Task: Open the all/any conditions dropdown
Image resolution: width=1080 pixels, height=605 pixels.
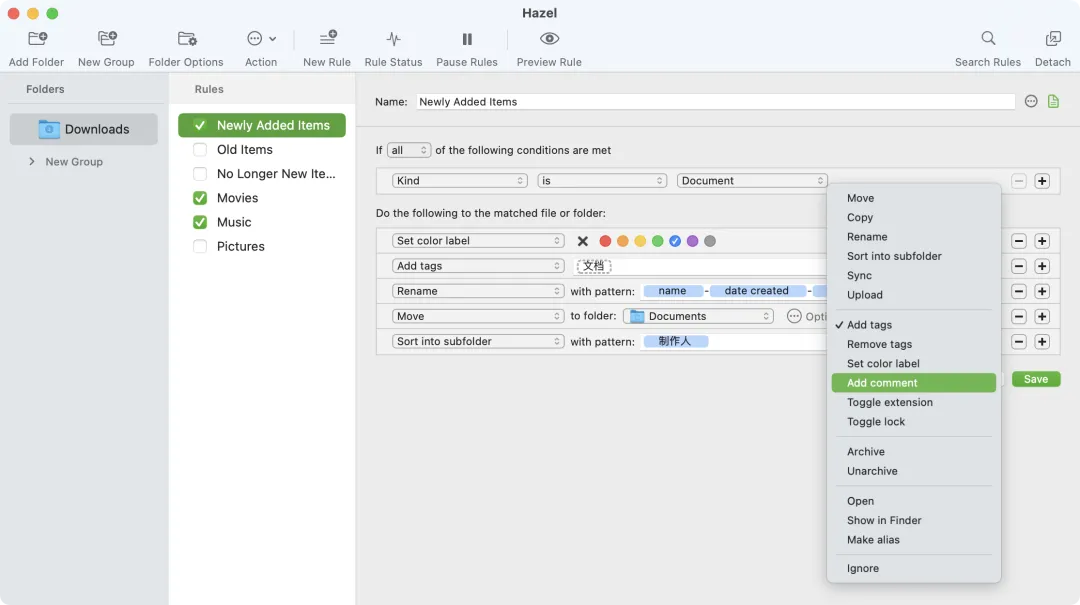Action: tap(409, 150)
